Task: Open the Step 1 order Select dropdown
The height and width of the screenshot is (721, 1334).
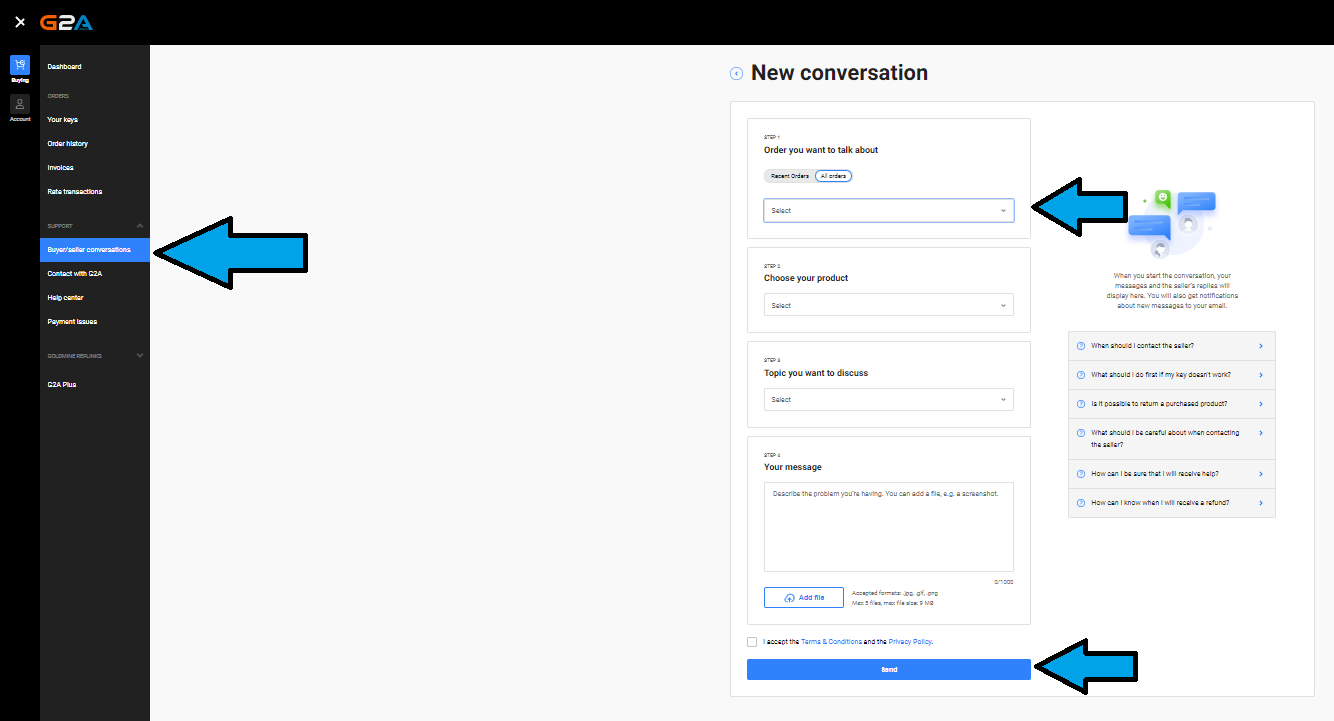Action: [x=888, y=210]
